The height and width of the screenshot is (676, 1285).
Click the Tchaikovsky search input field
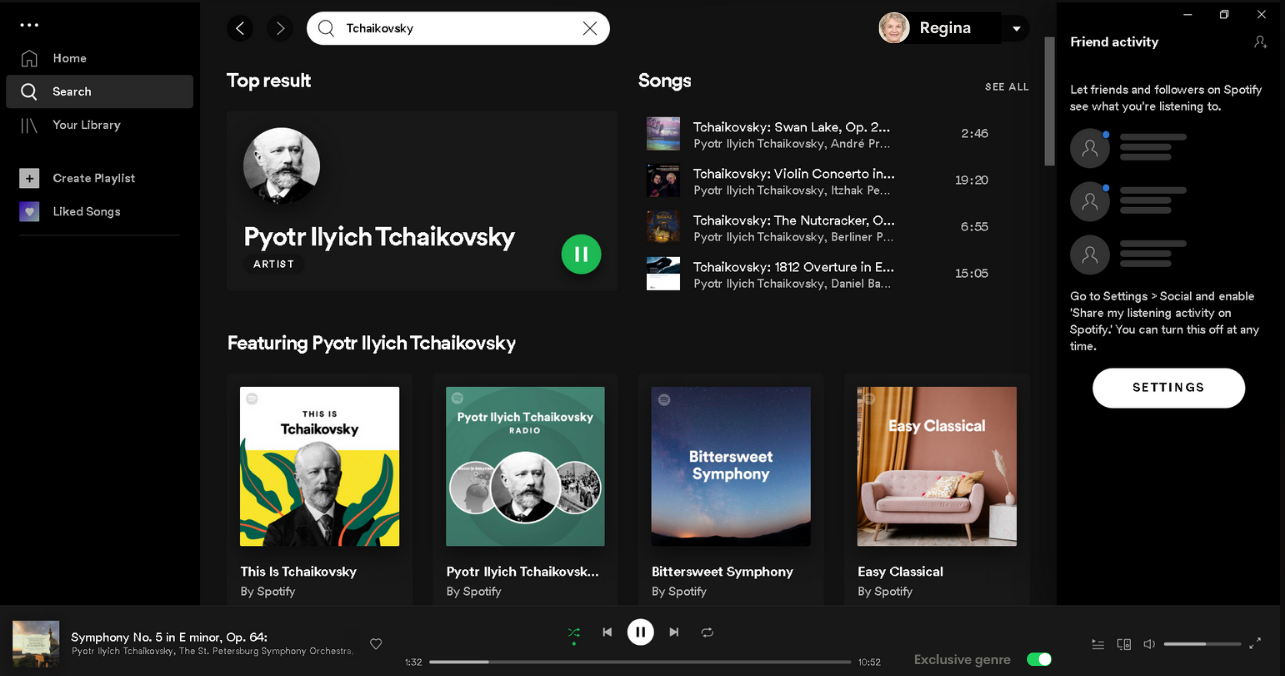[458, 28]
